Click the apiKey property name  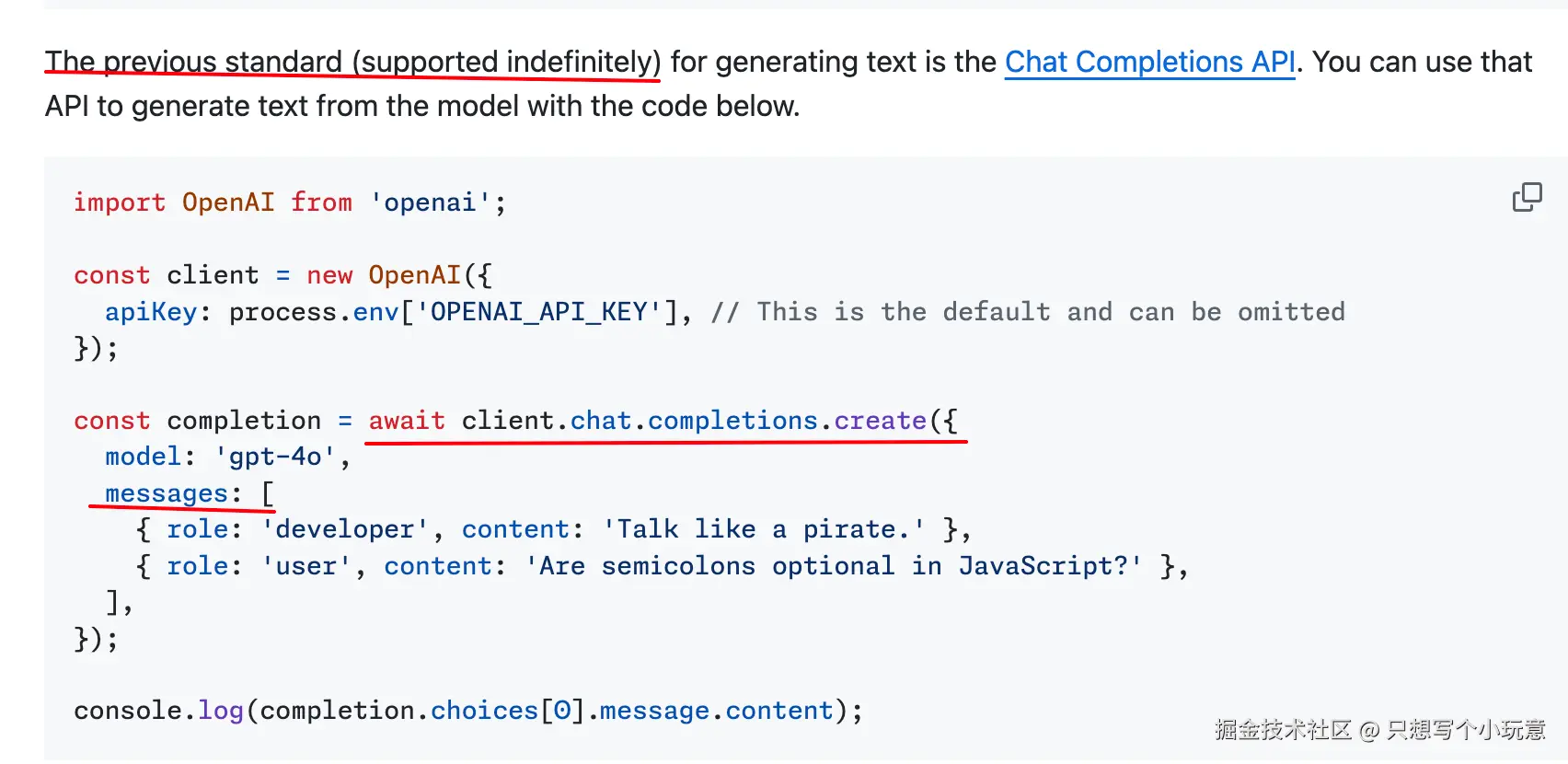click(151, 312)
